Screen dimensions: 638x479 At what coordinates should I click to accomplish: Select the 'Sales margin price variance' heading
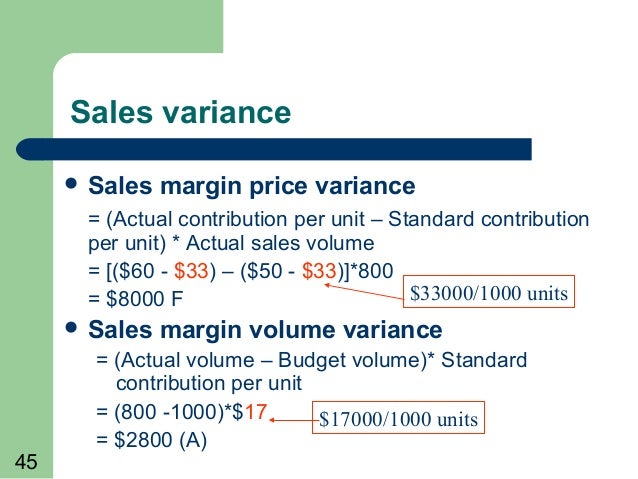click(x=251, y=186)
